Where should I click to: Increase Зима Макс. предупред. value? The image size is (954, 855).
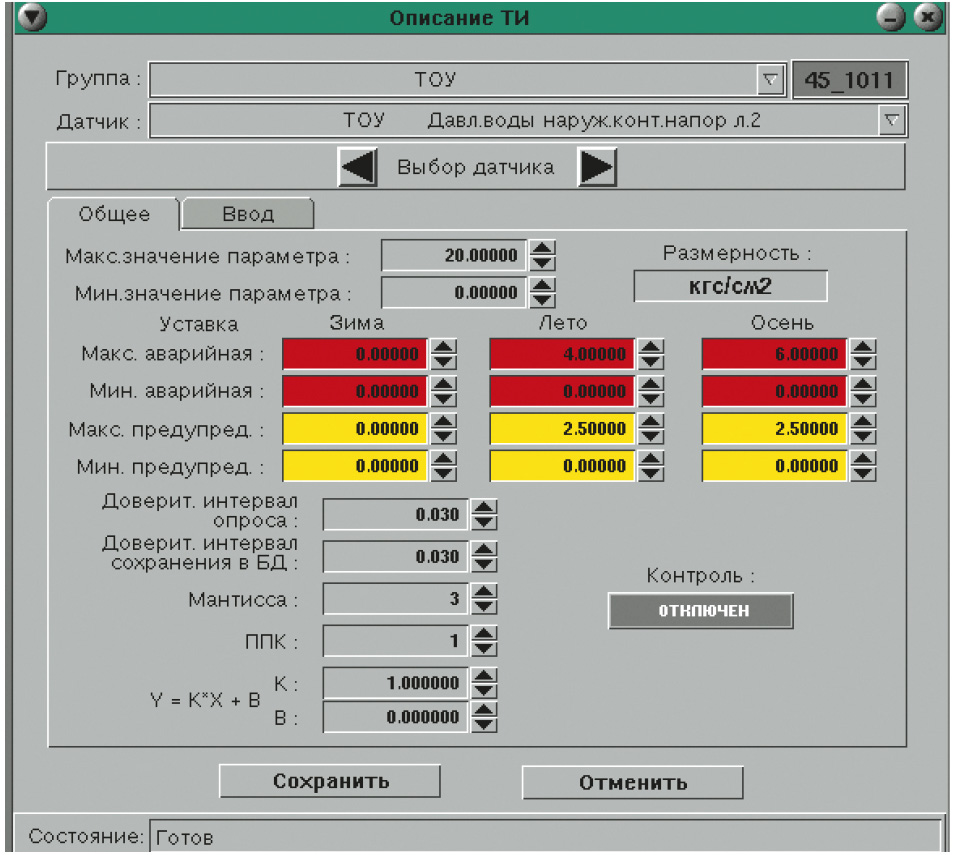click(x=444, y=421)
